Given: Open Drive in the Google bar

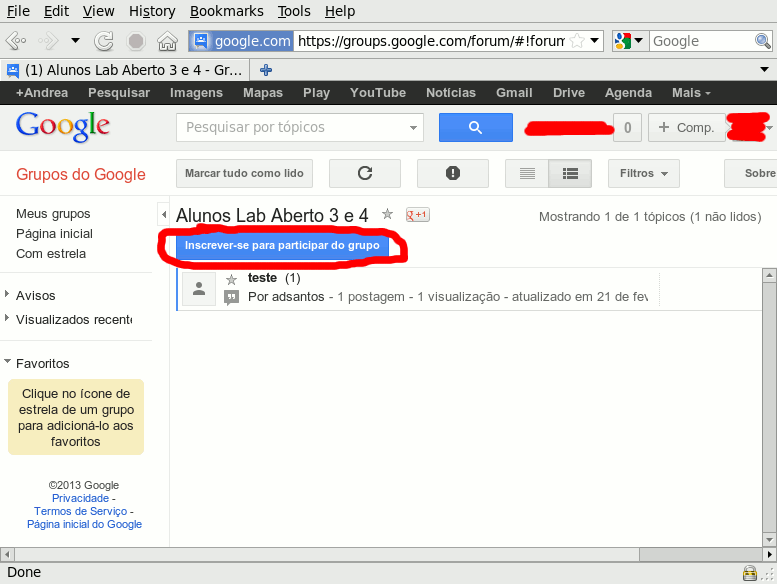Looking at the screenshot, I should click(569, 93).
